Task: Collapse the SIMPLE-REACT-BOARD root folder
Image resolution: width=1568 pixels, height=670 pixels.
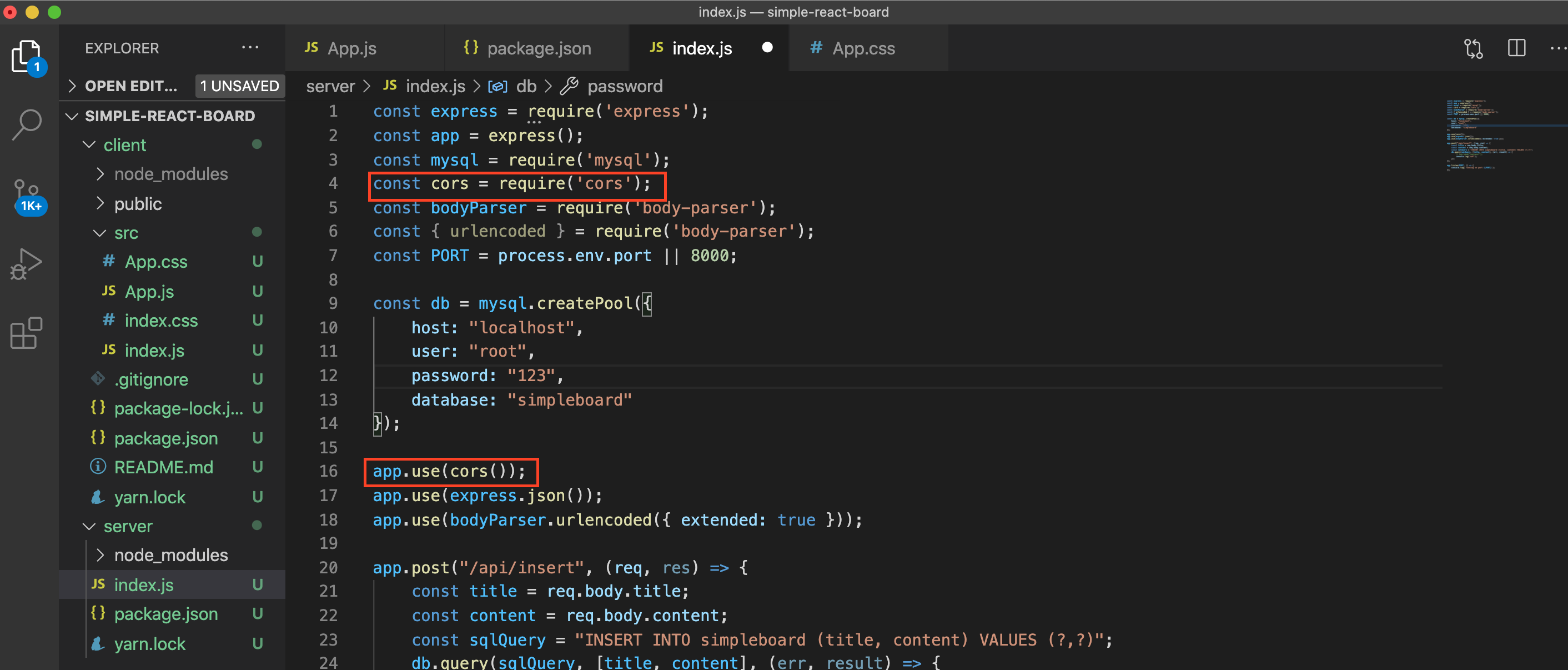Action: 169,116
